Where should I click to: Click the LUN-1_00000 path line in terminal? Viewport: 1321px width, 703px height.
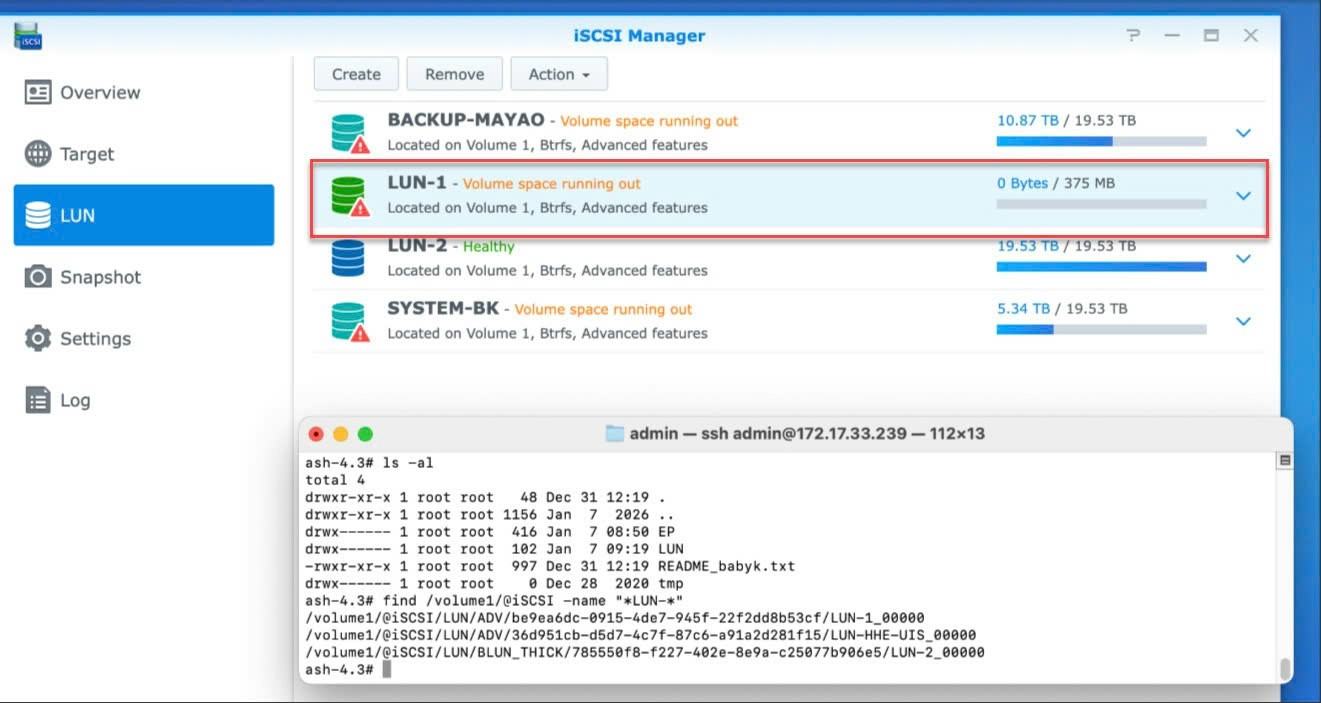(x=615, y=618)
